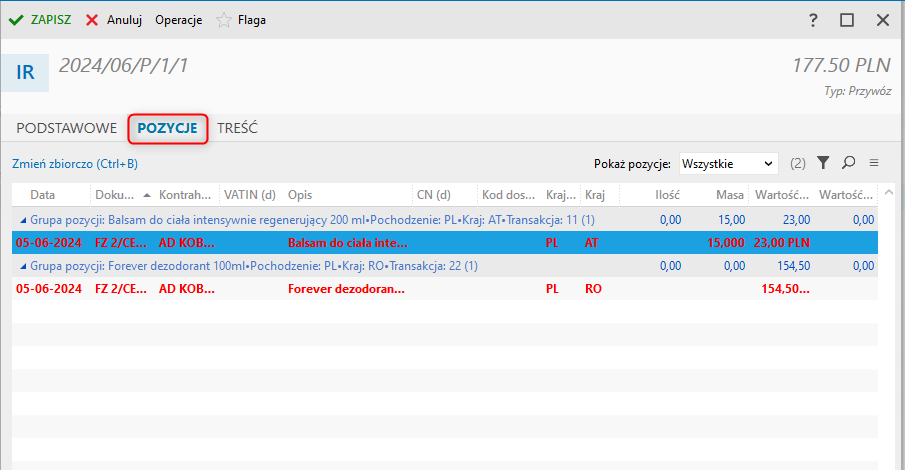The width and height of the screenshot is (905, 470).
Task: Open the Pokaż pozycje Wszystkie dropdown
Action: tap(728, 164)
